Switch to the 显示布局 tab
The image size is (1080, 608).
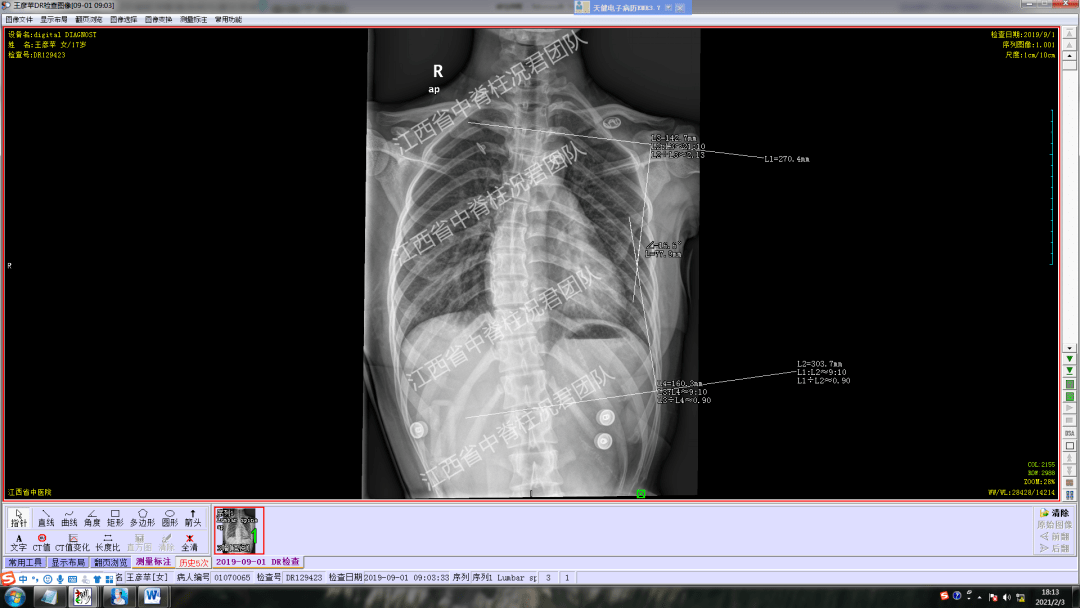pyautogui.click(x=68, y=563)
